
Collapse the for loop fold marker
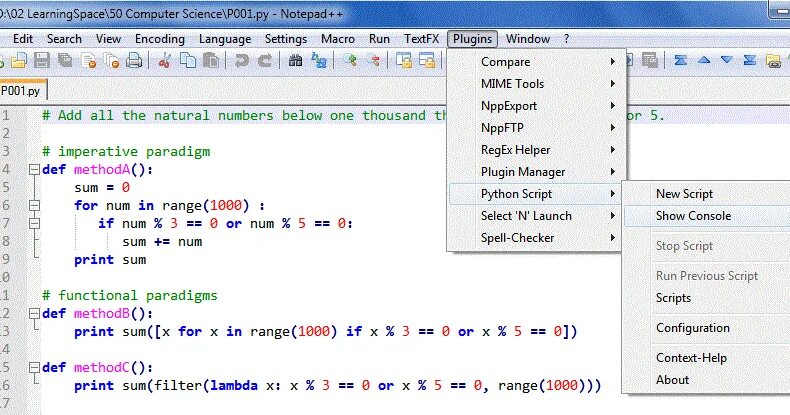coord(34,205)
